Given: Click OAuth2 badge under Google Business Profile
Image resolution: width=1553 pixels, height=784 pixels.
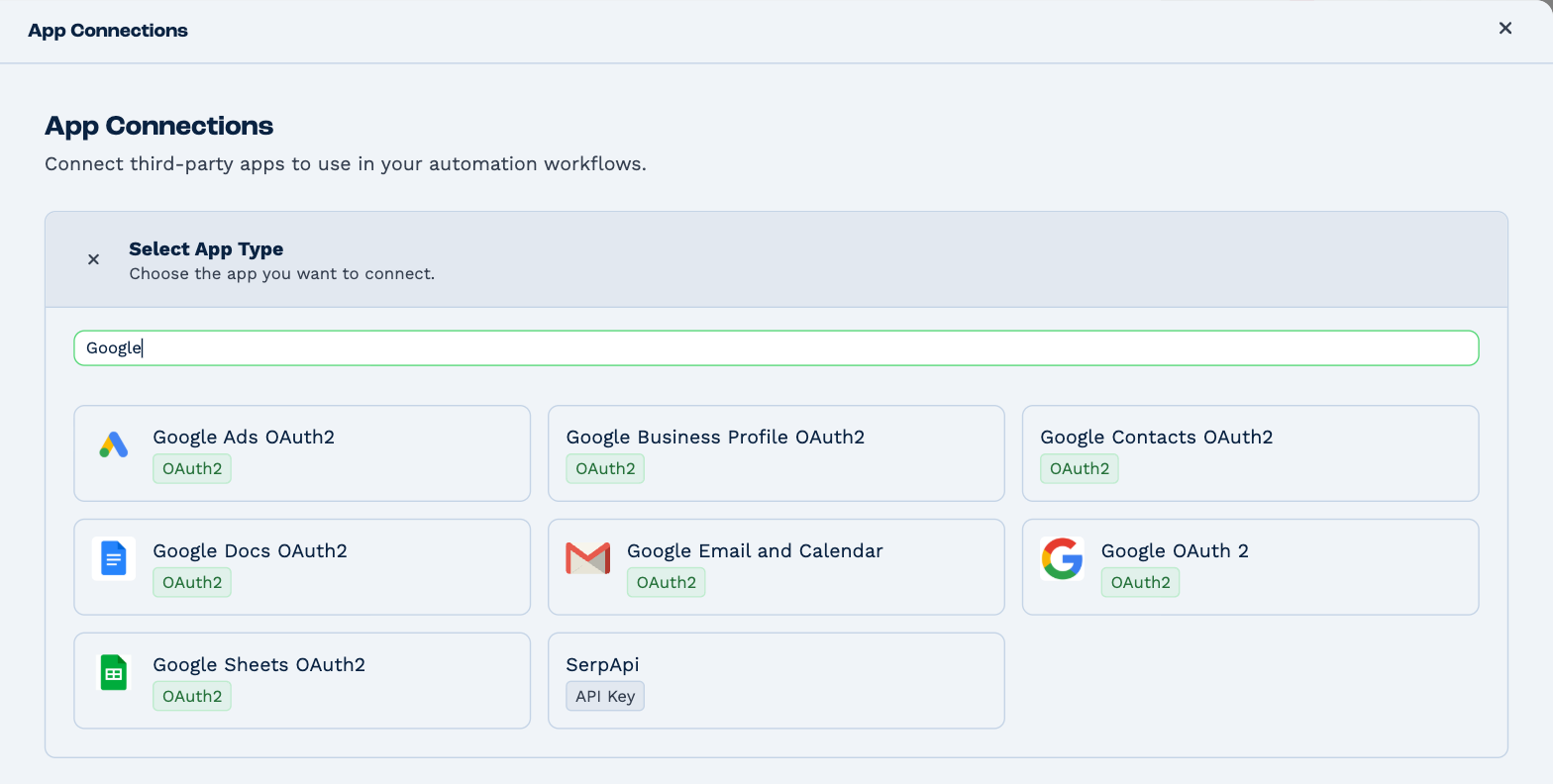Looking at the screenshot, I should [x=605, y=468].
